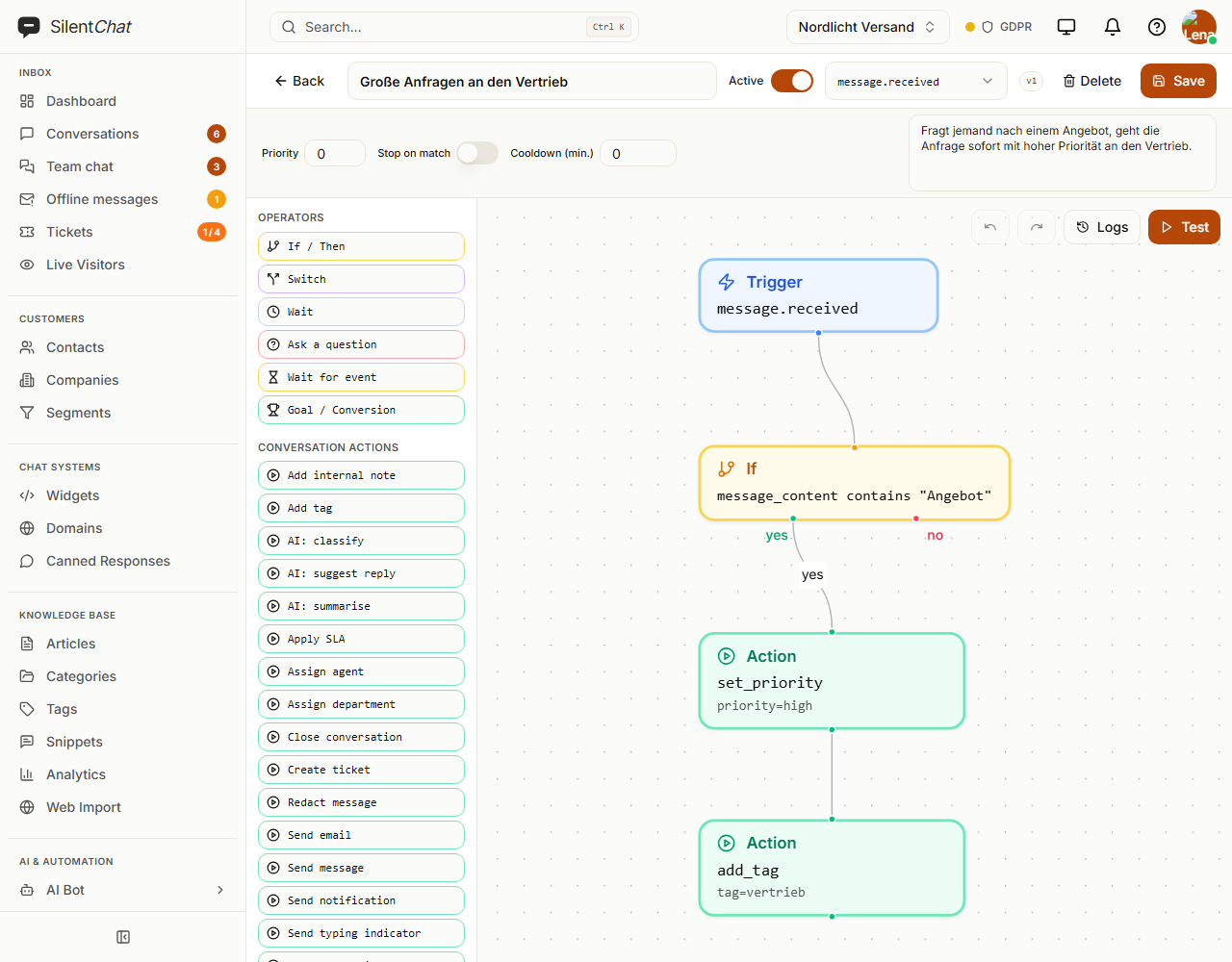Open notifications bell icon

[1113, 27]
